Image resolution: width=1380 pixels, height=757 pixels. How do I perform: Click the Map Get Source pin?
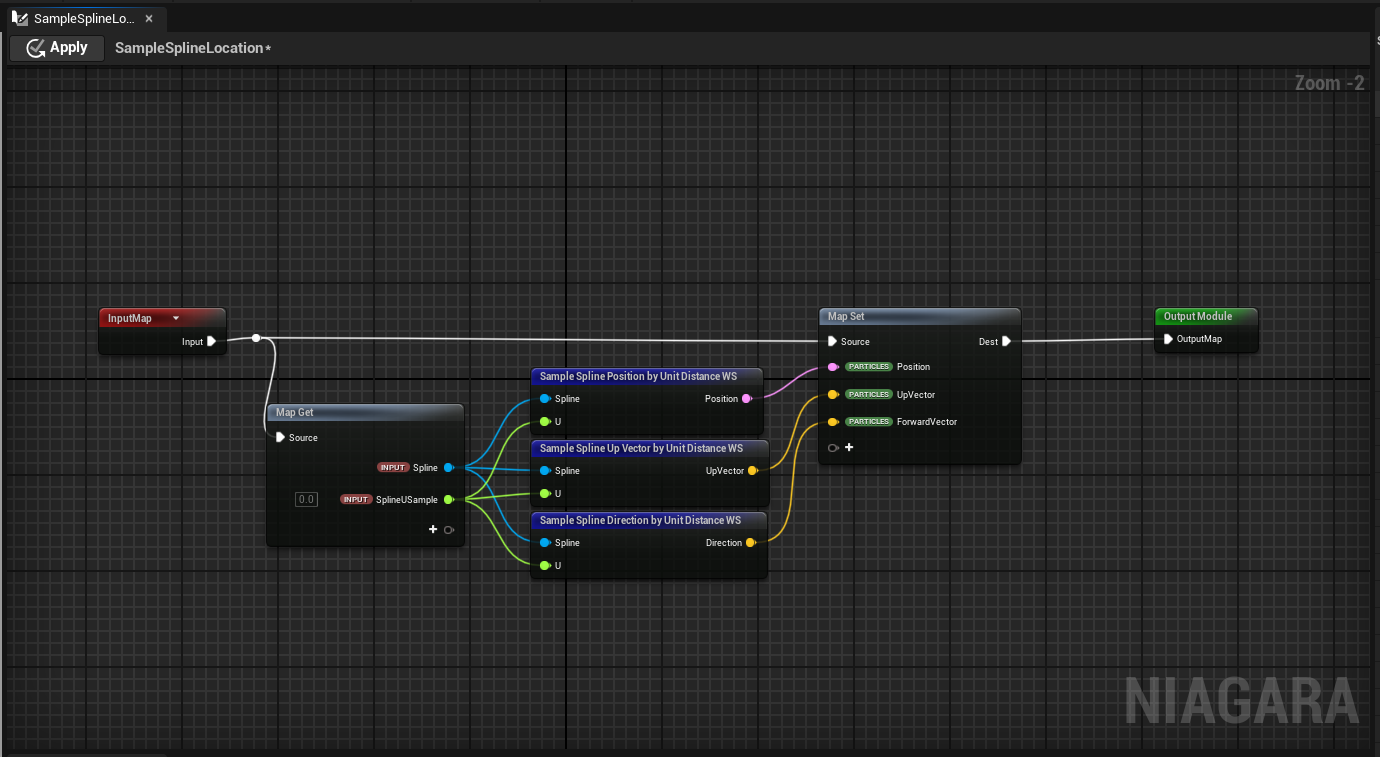280,437
